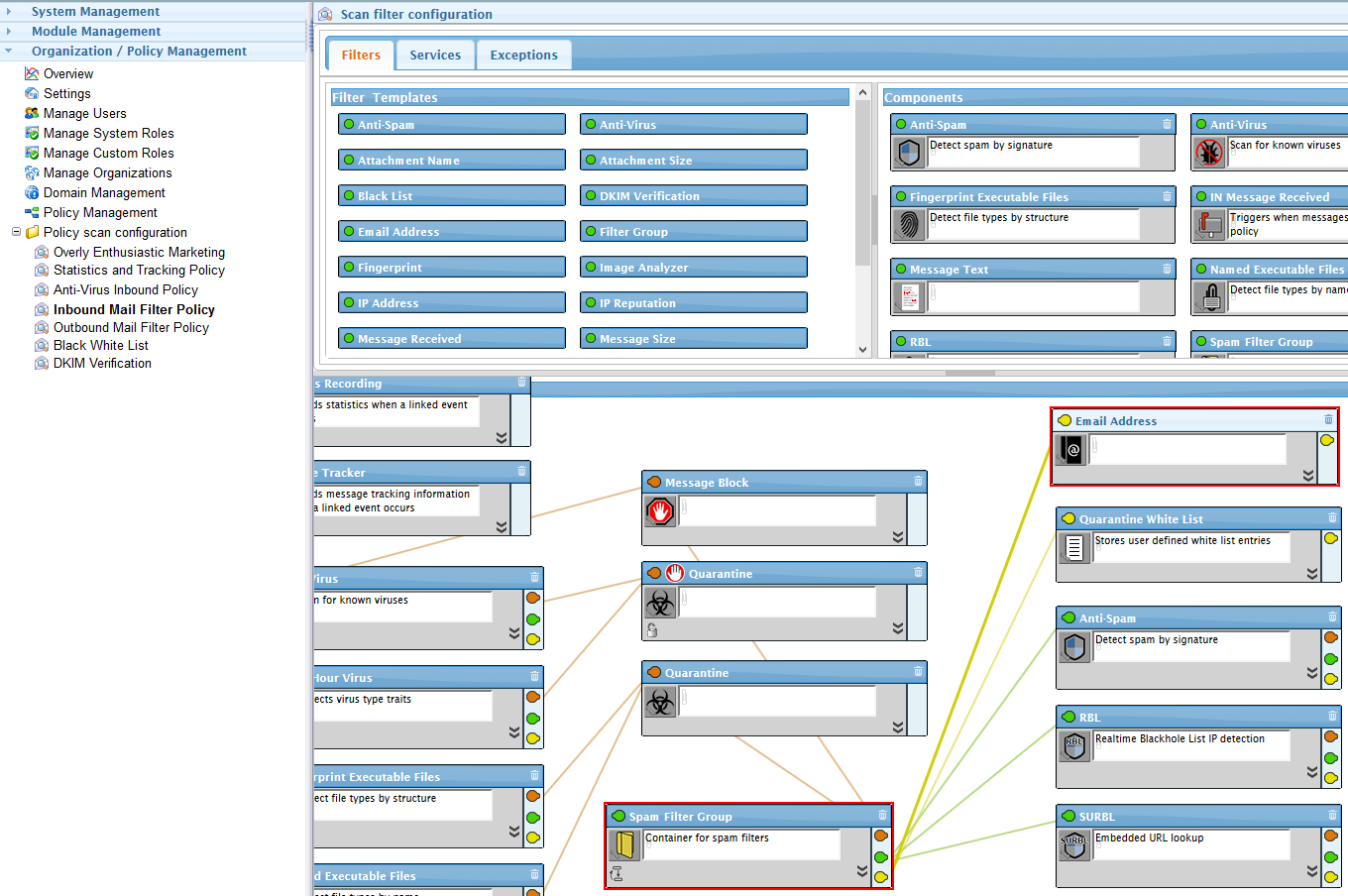Collapse the Policy scan configuration tree node

[16, 232]
